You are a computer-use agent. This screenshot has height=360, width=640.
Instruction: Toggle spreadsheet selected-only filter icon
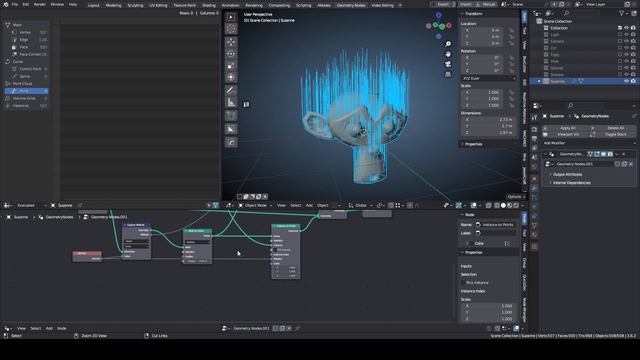209,205
